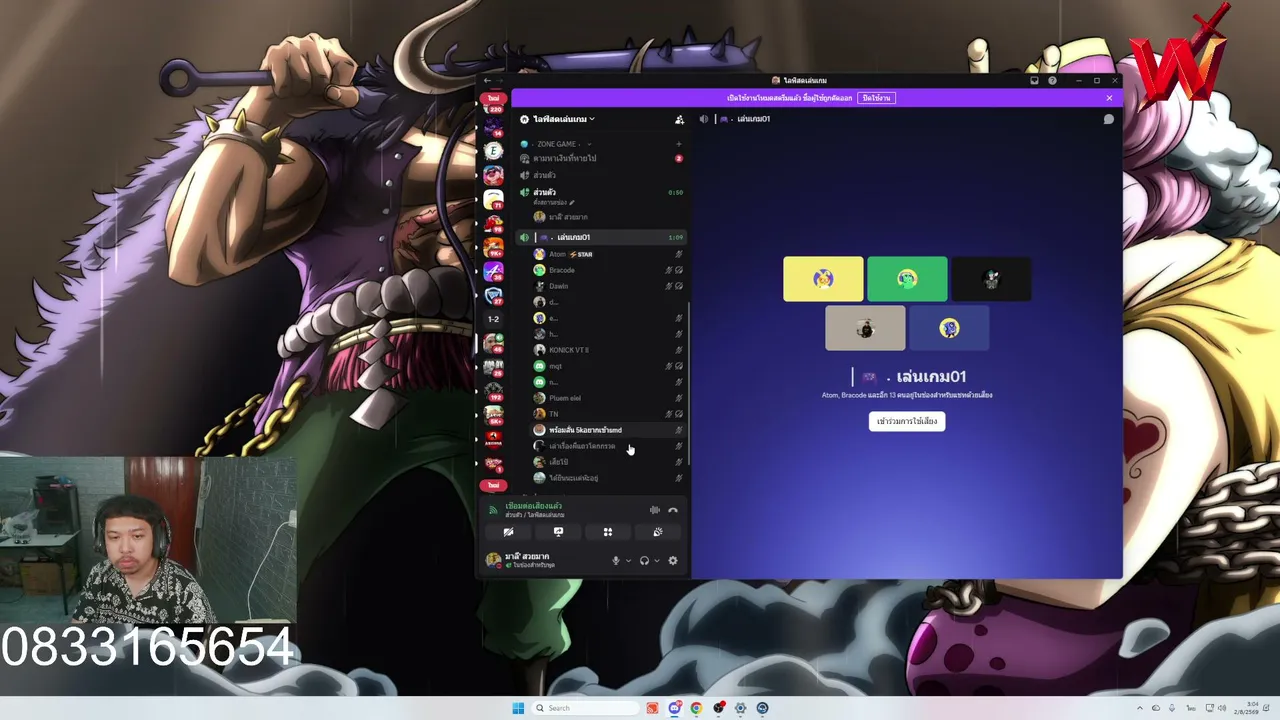Select user KONICK VT II in list

click(x=607, y=350)
